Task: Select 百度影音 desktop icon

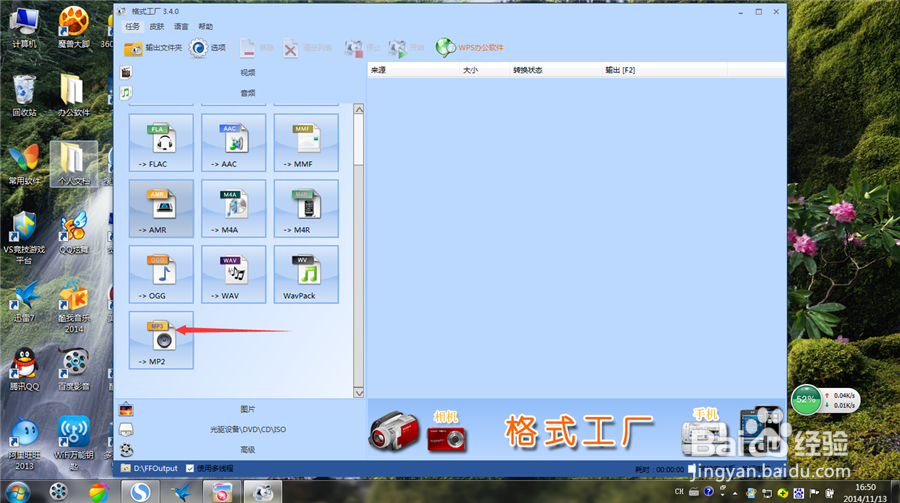Action: 74,370
